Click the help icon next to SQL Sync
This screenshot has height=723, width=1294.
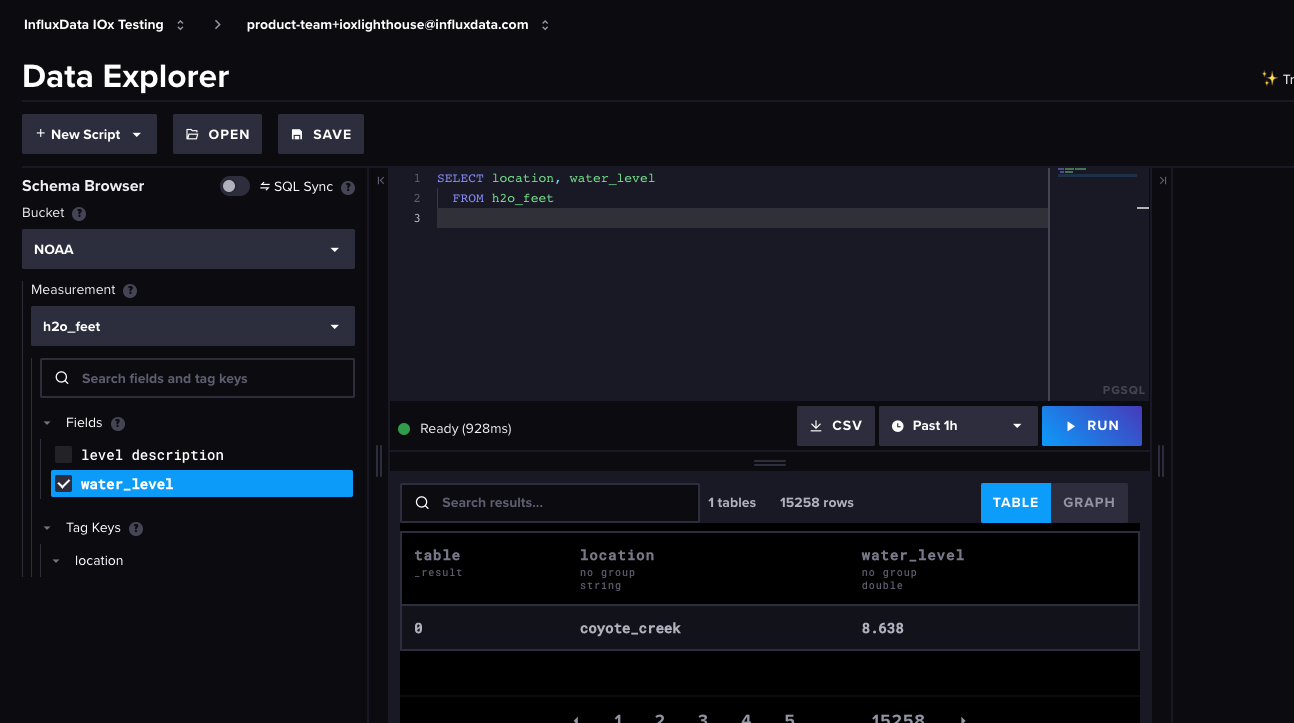346,187
